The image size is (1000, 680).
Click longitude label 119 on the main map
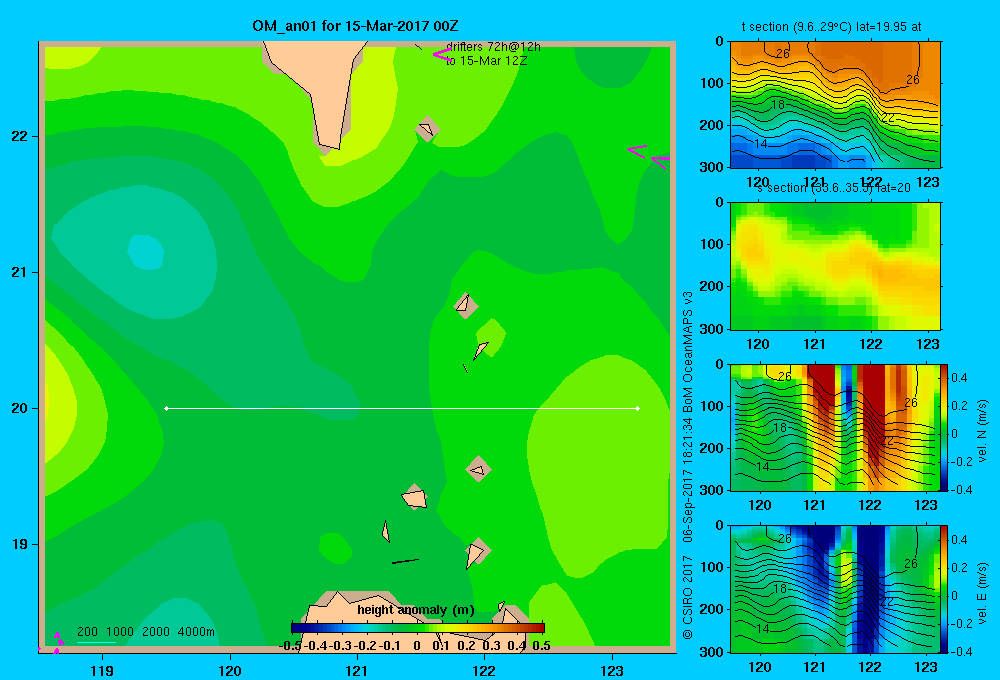click(x=102, y=670)
